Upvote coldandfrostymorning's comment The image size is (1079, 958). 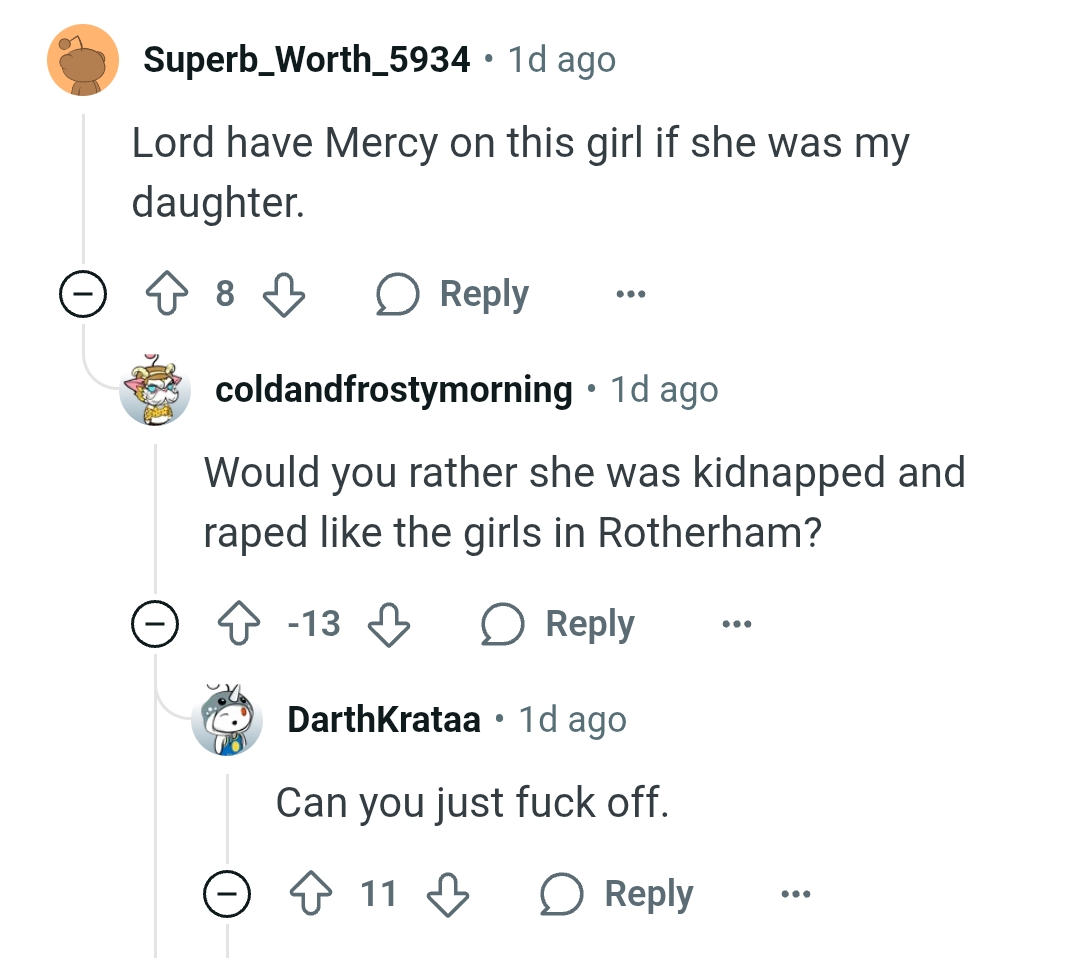[239, 624]
